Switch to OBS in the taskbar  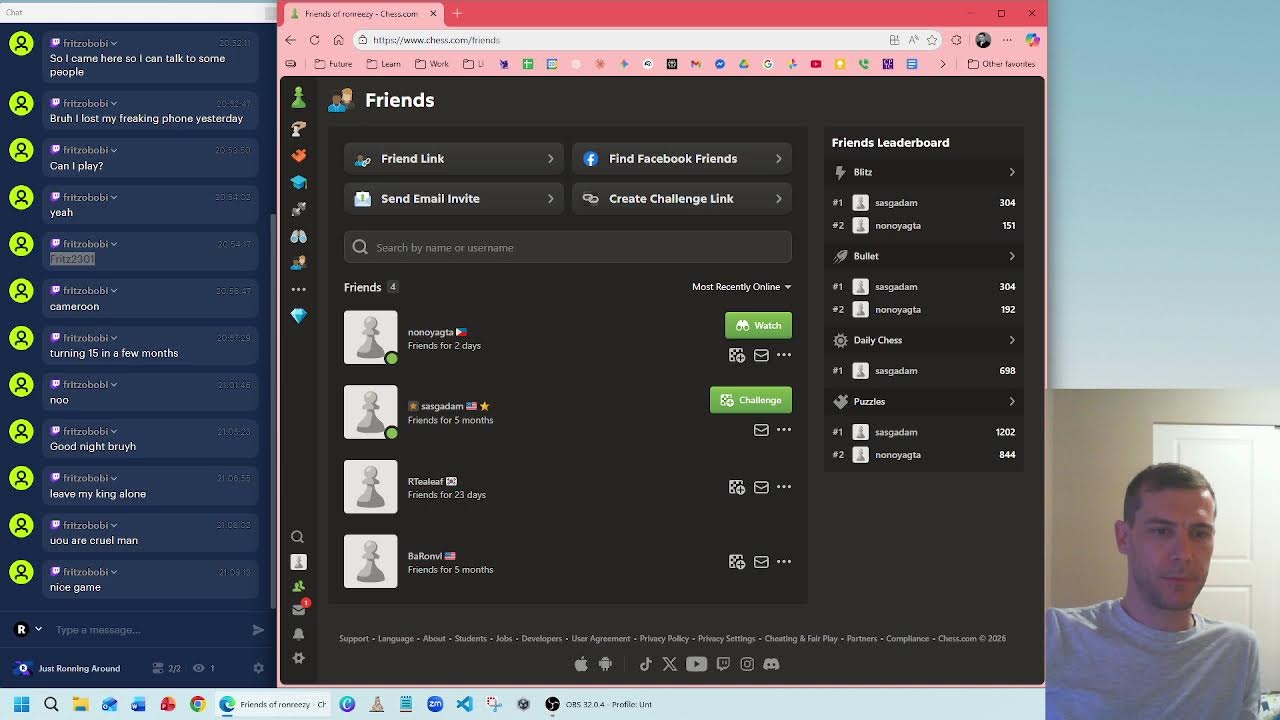point(599,704)
